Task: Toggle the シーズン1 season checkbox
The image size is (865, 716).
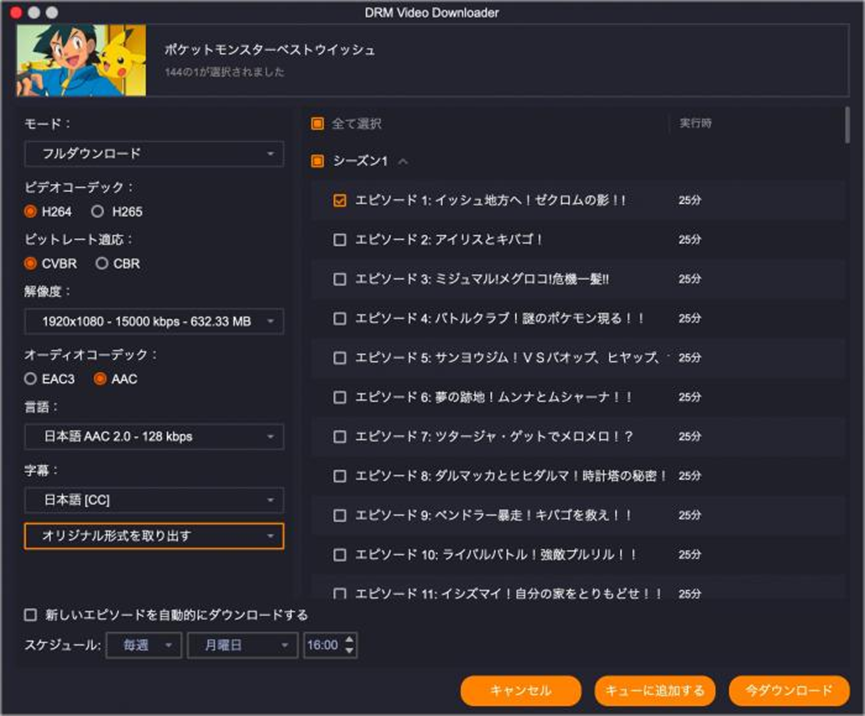Action: [317, 161]
